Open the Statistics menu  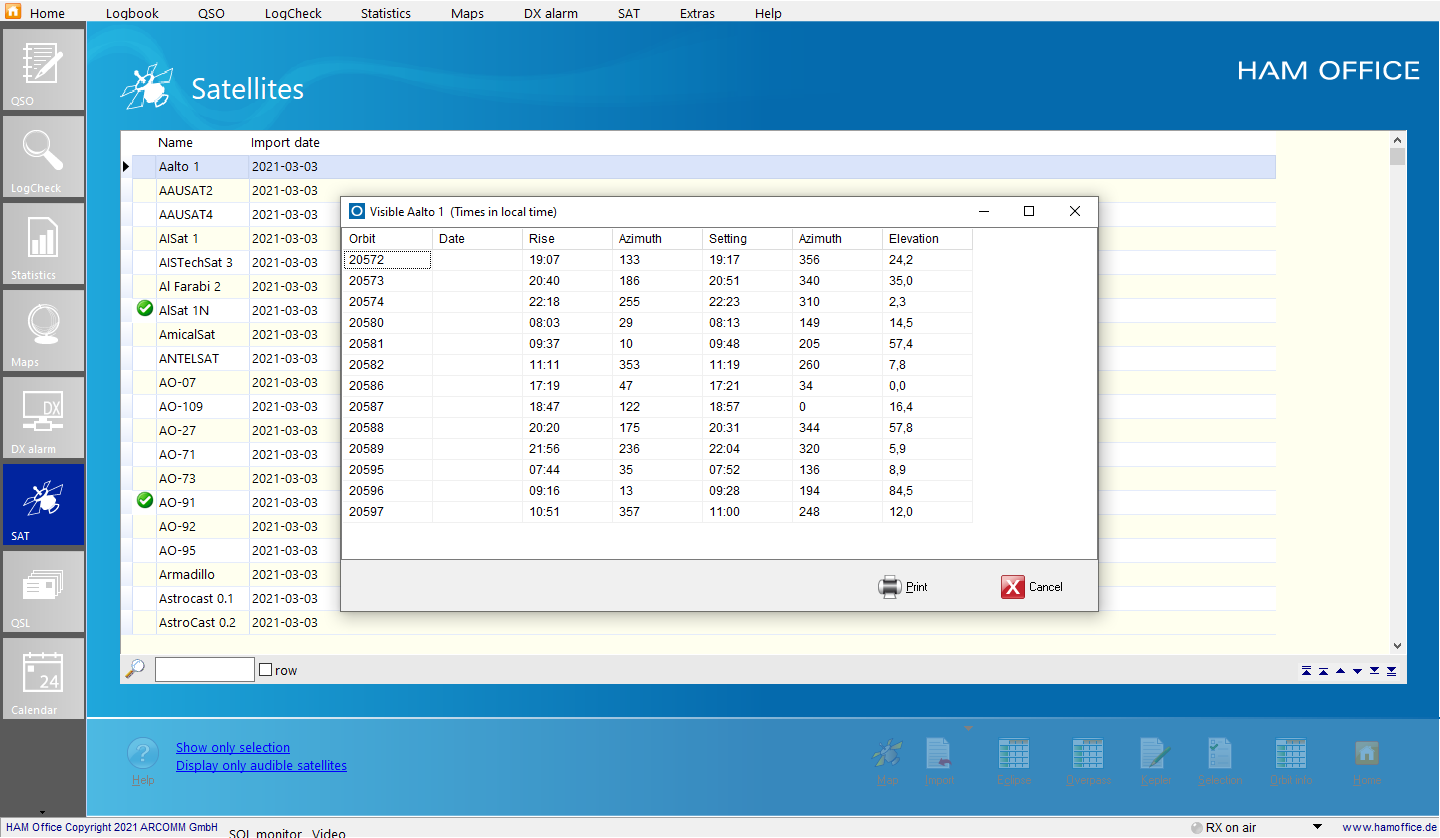[386, 14]
